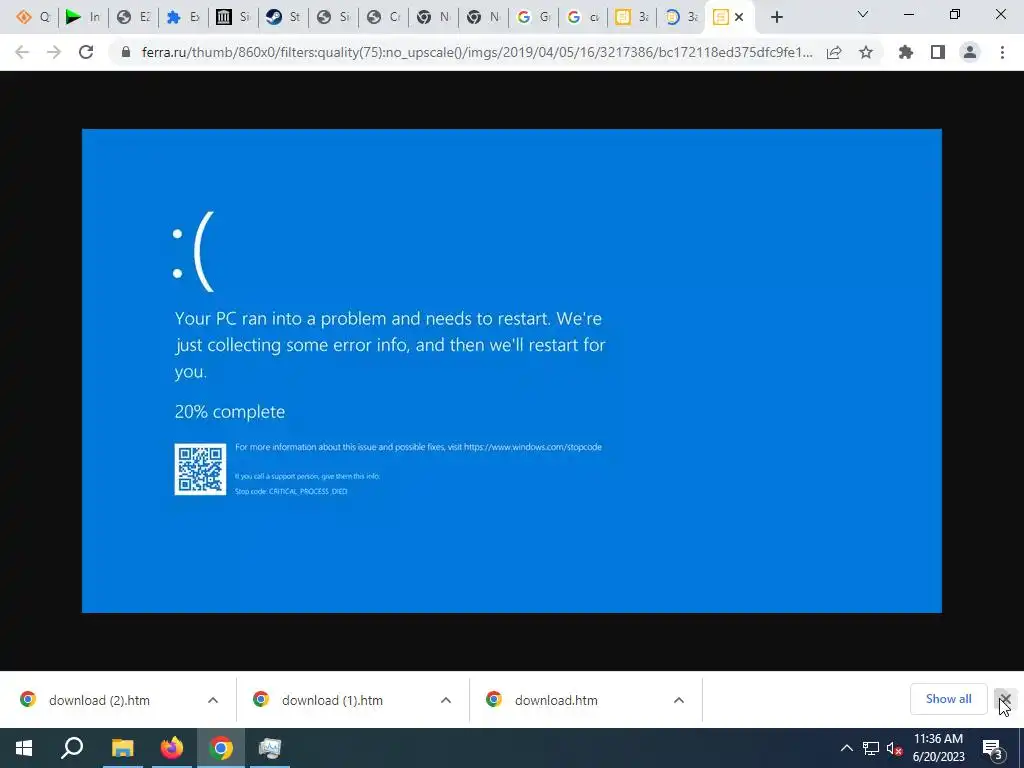1024x768 pixels.
Task: Show hidden system tray icons
Action: coord(846,748)
